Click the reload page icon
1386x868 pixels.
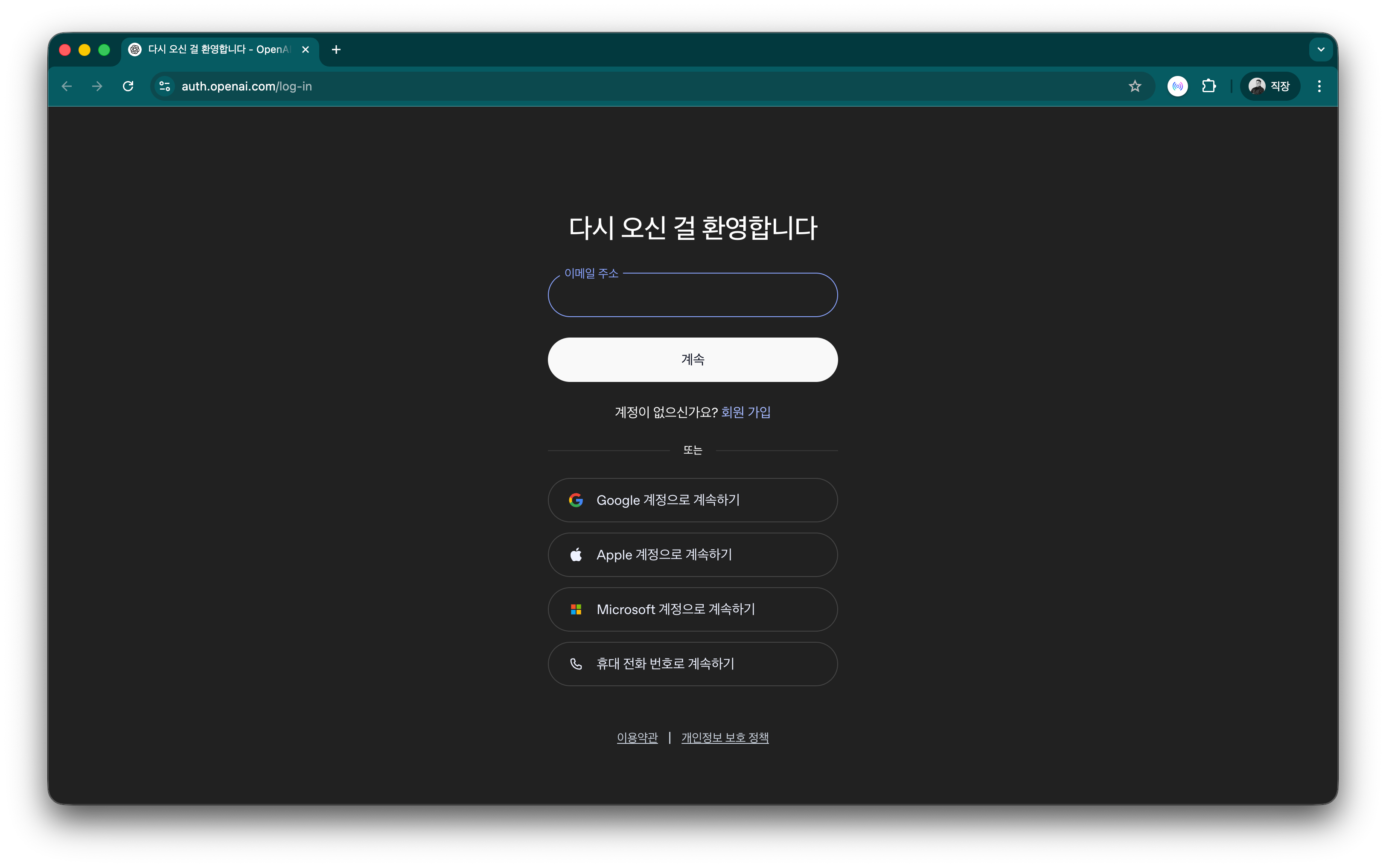[128, 86]
